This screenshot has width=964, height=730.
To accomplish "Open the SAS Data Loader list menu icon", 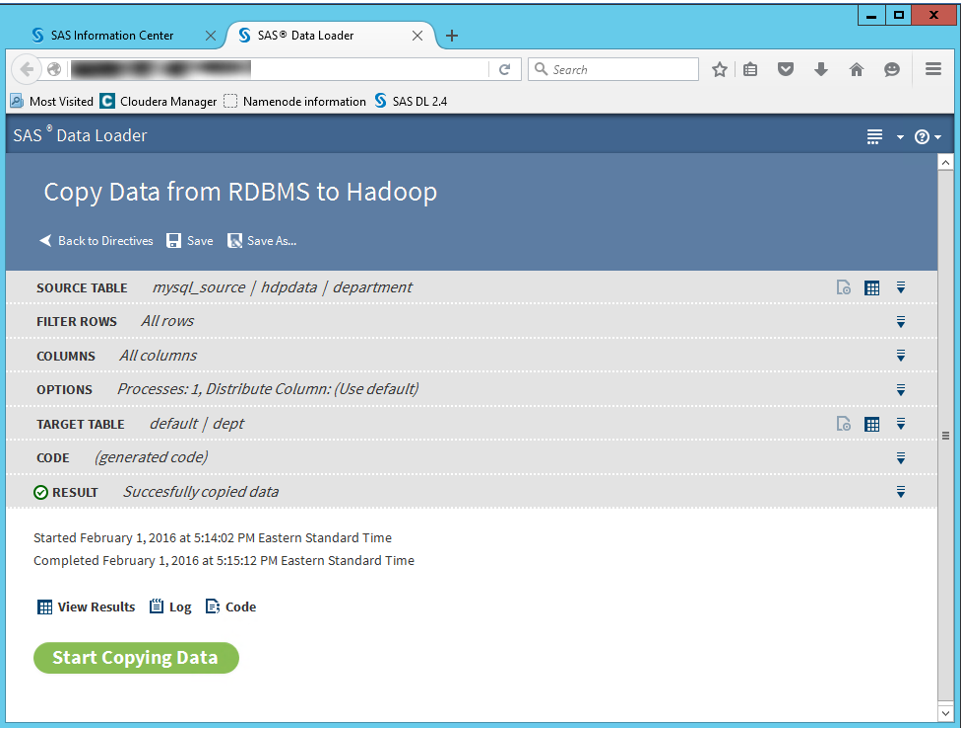I will tap(874, 137).
